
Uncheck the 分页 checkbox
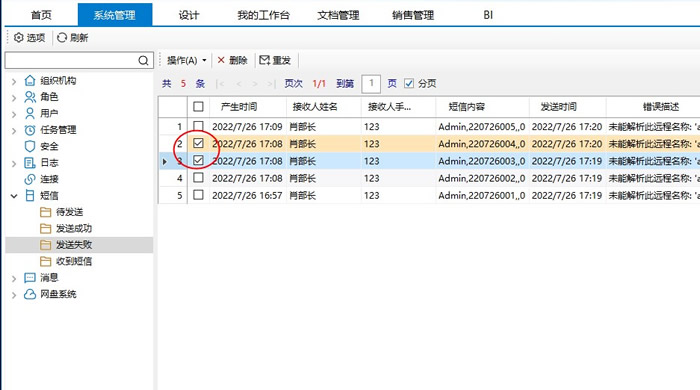tap(409, 83)
